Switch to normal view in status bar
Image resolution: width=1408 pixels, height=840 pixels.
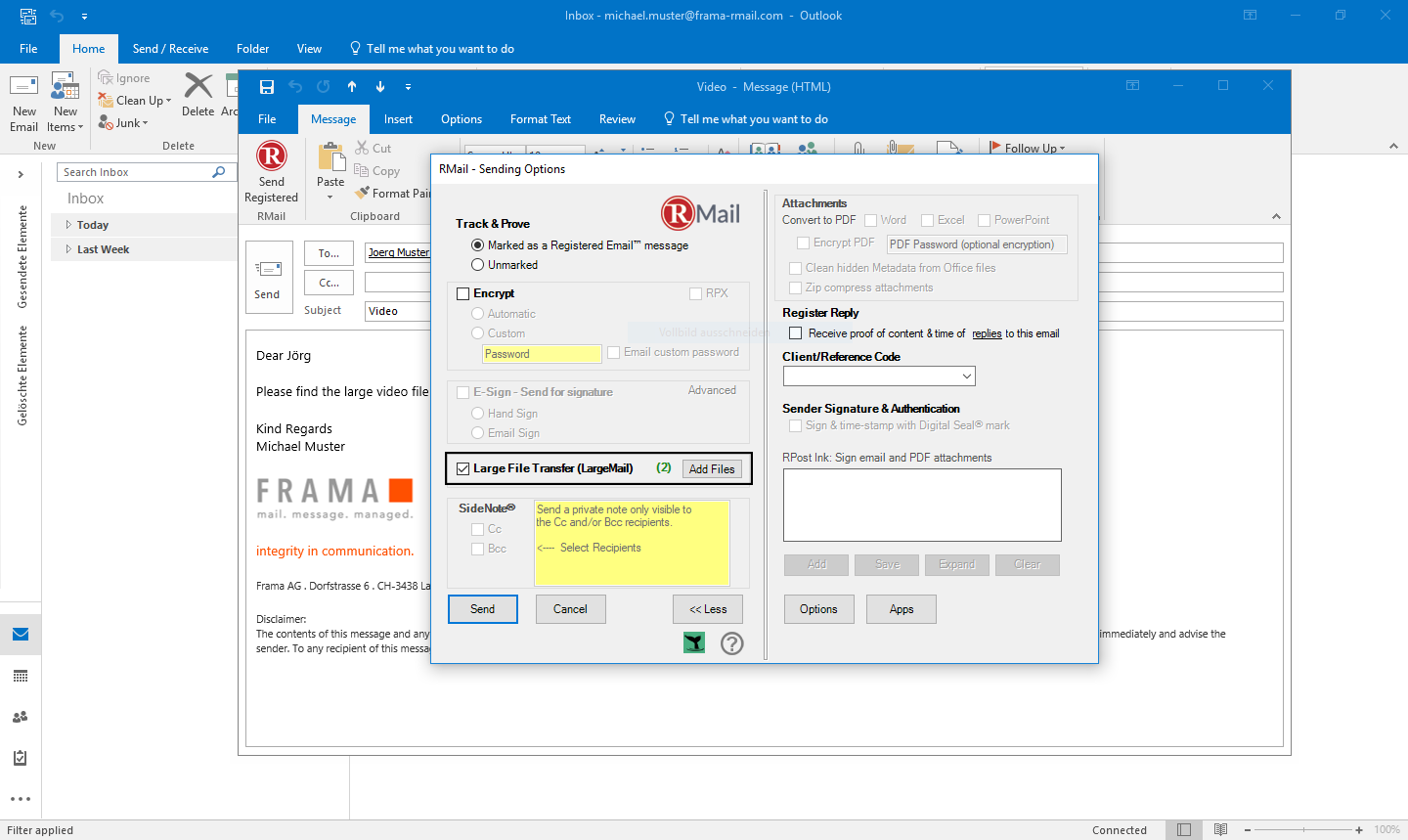1184,829
